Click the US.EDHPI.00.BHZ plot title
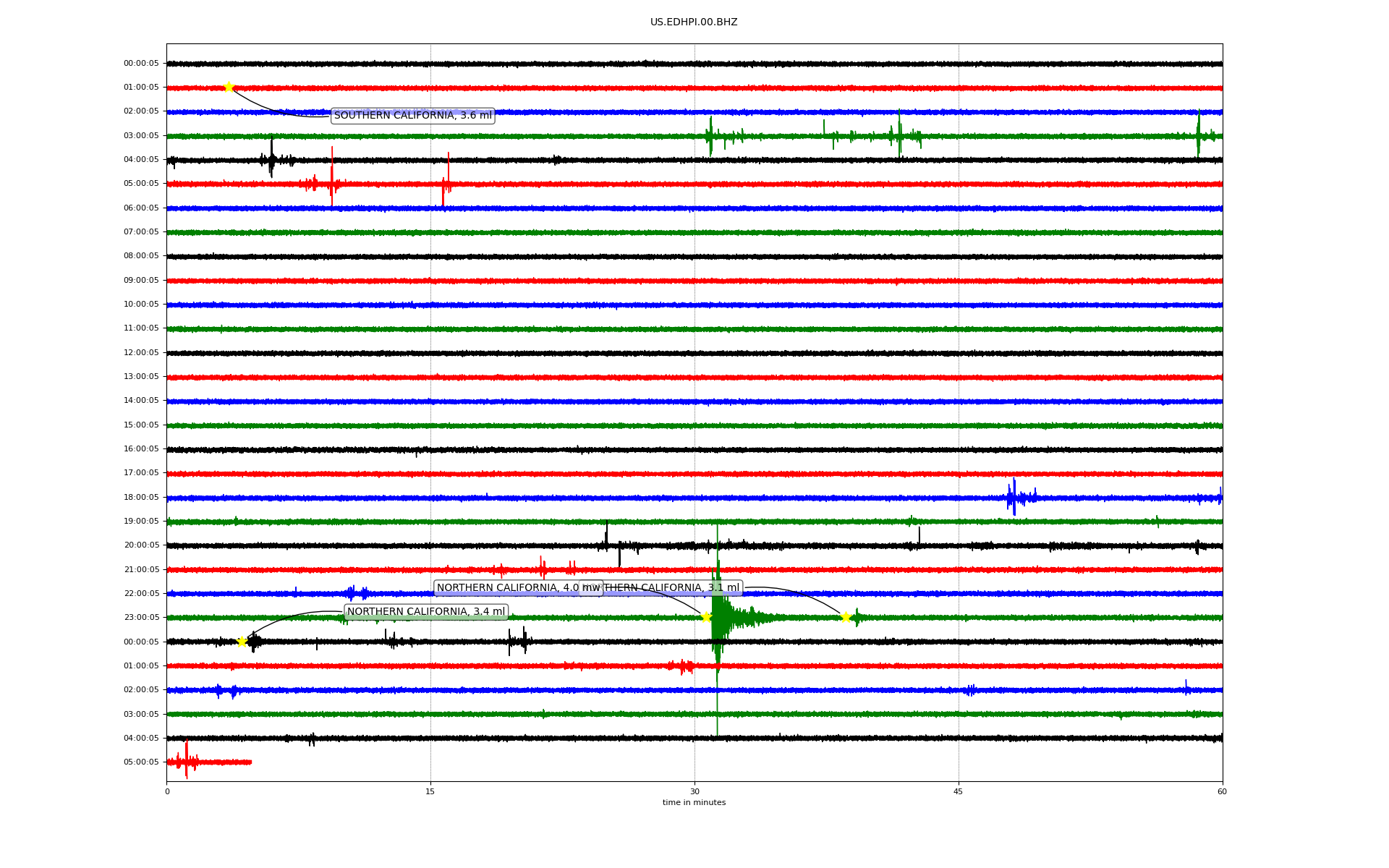 (693, 22)
